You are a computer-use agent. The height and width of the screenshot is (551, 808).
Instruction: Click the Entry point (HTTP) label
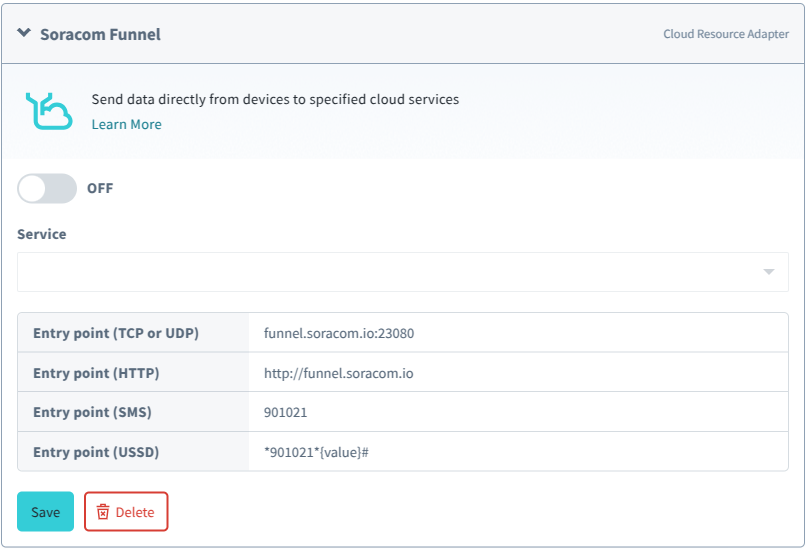pos(96,373)
